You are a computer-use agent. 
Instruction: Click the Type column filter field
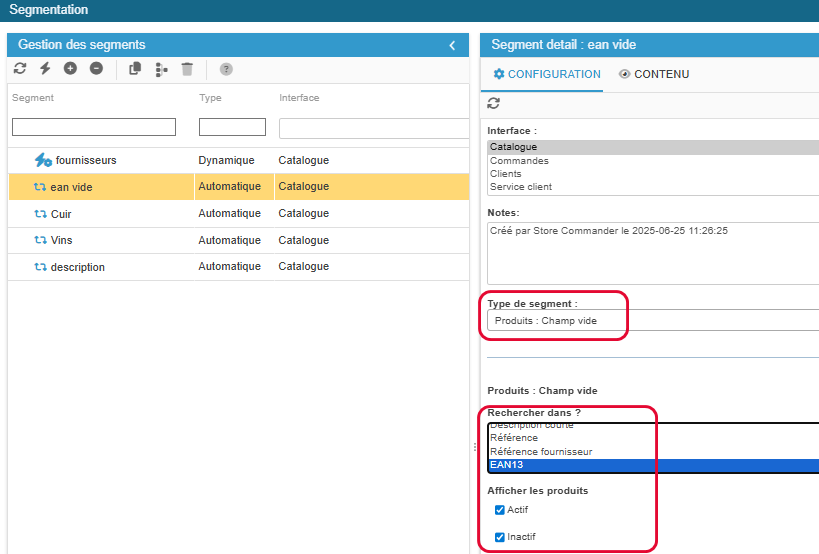tap(232, 127)
